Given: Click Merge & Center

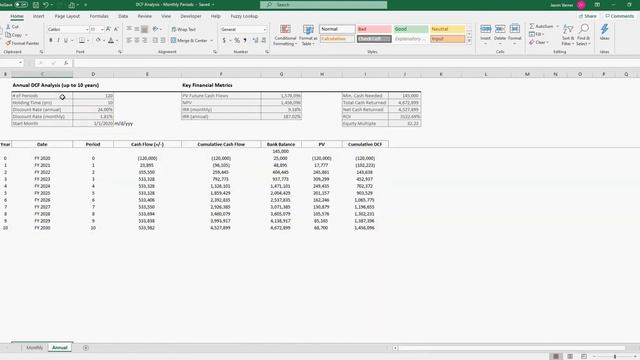Looking at the screenshot, I should pyautogui.click(x=189, y=40).
